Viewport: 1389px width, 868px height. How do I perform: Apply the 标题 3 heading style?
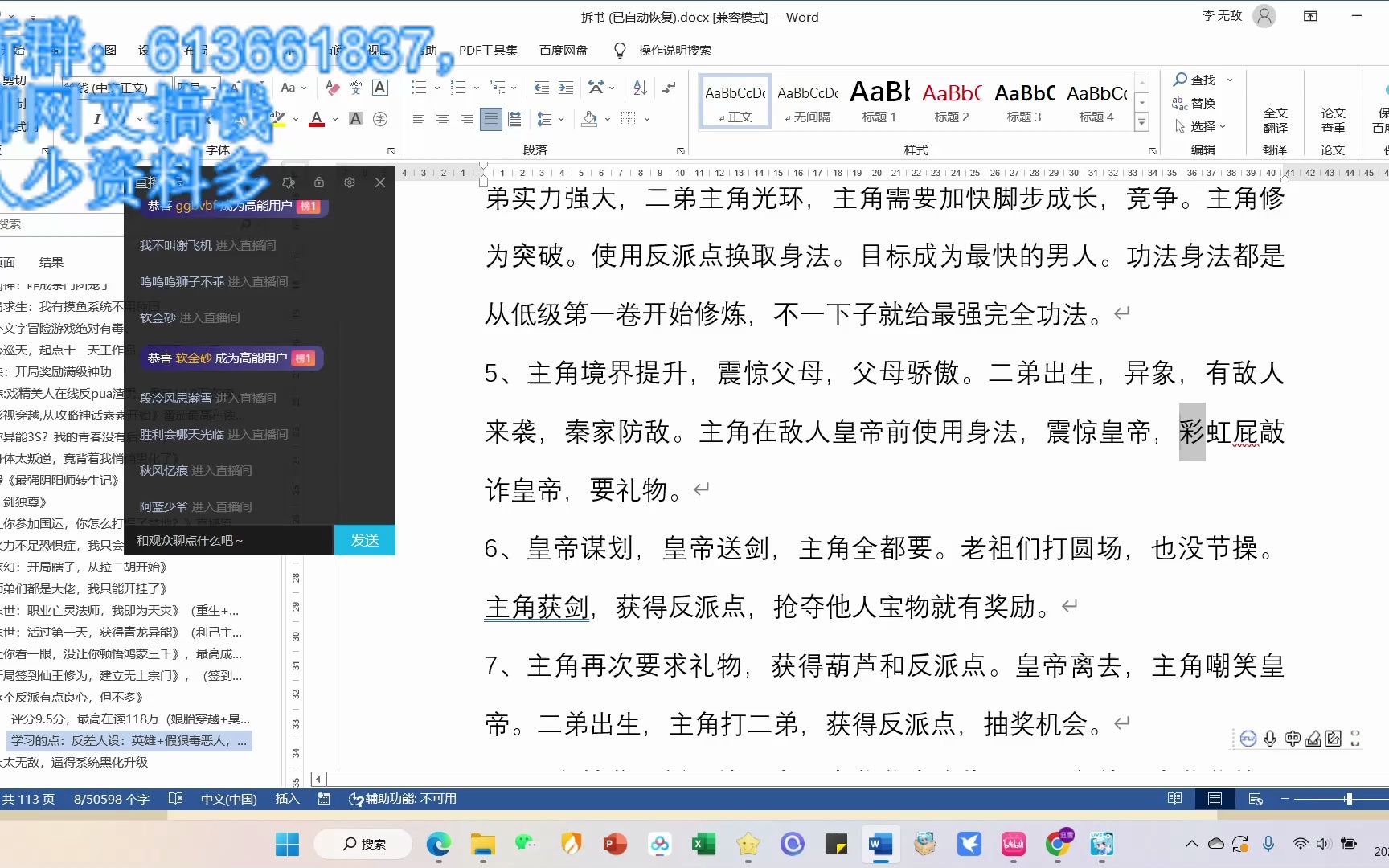point(1024,102)
